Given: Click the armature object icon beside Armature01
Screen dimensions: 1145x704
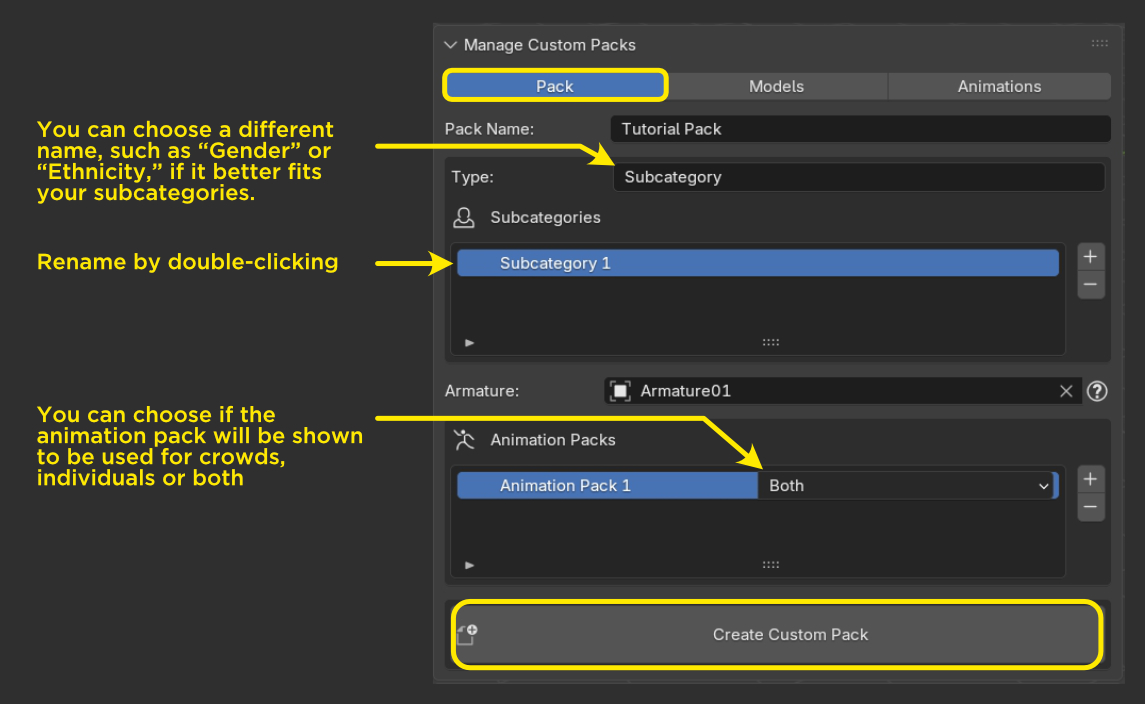Looking at the screenshot, I should (620, 391).
